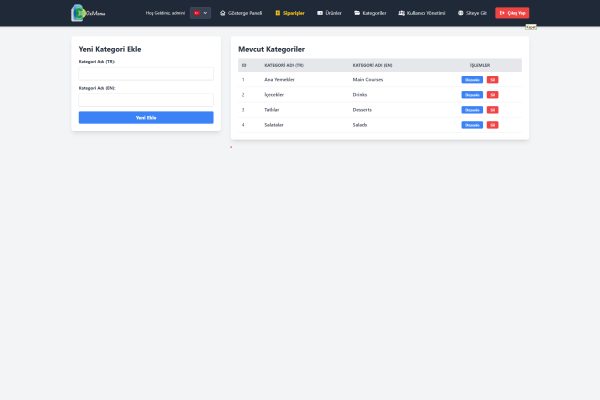This screenshot has width=600, height=400.
Task: Click the Yeni Ekle button
Action: click(x=146, y=118)
